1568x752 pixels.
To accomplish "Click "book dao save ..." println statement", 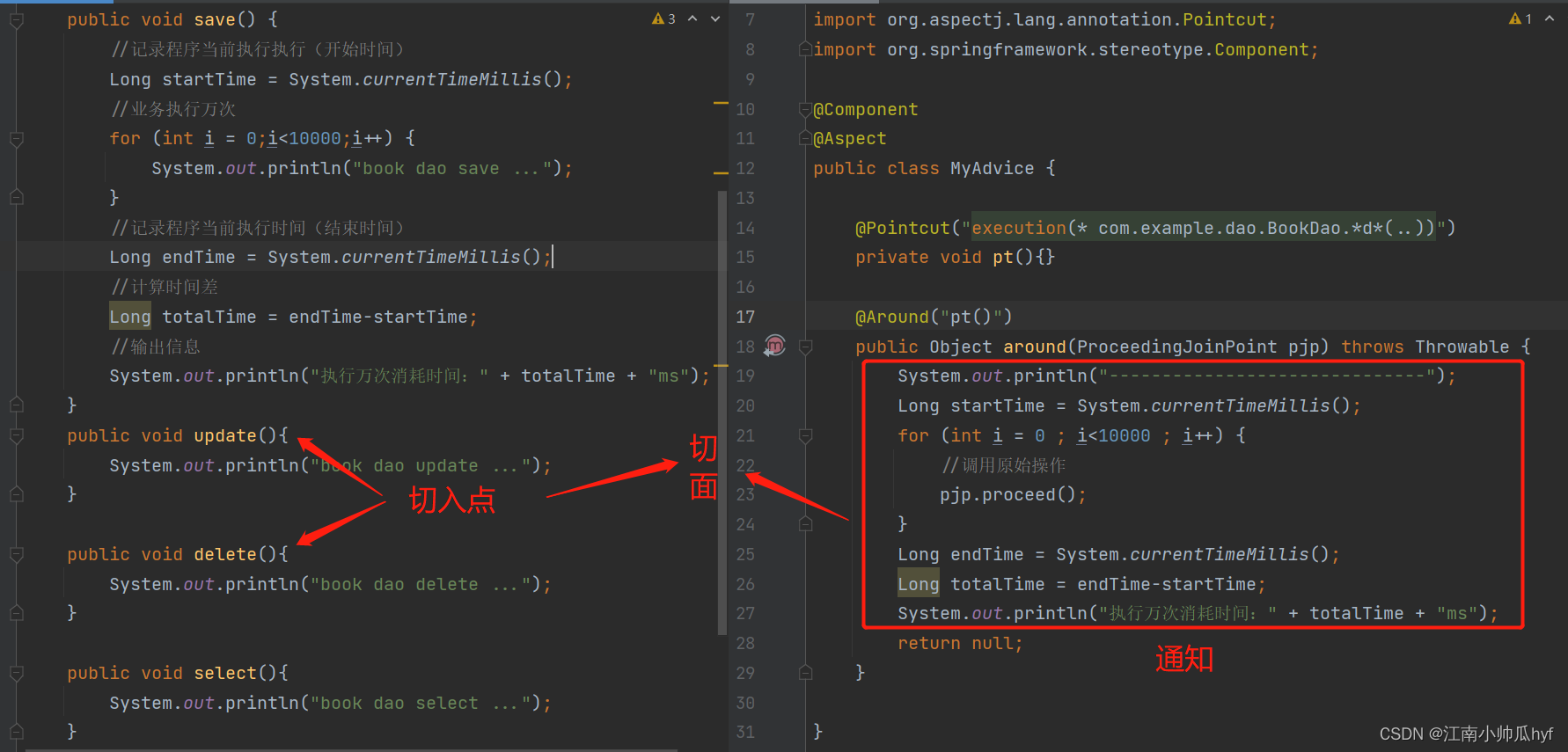I will tap(363, 168).
